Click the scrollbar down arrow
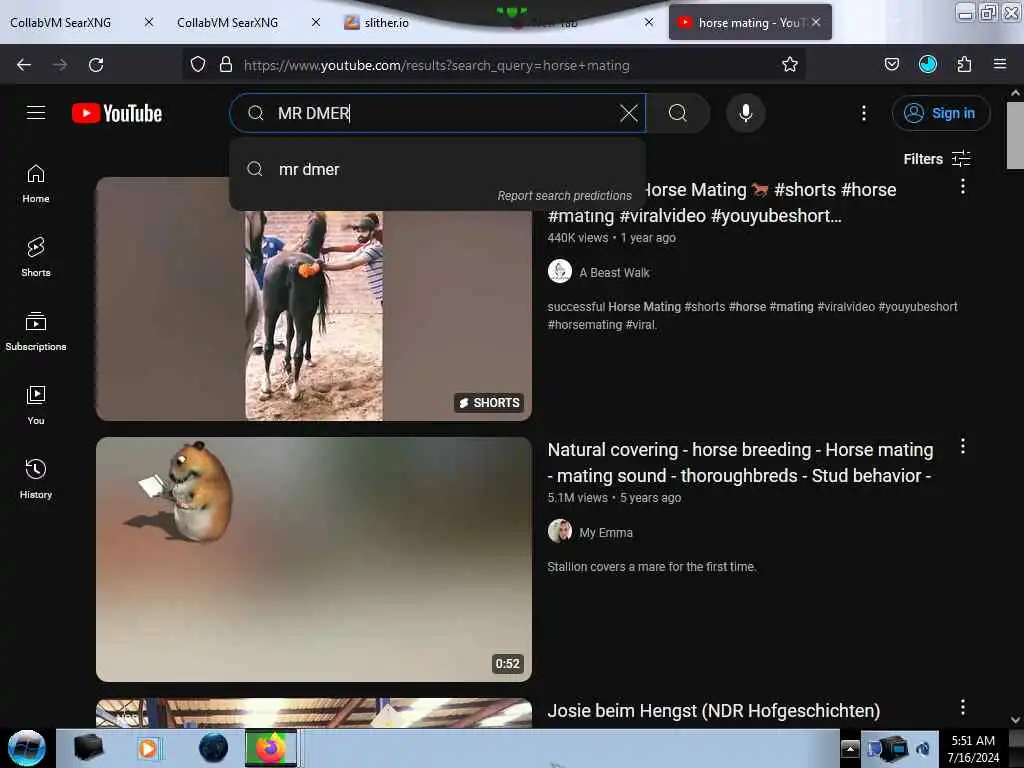This screenshot has width=1024, height=768. (1015, 720)
